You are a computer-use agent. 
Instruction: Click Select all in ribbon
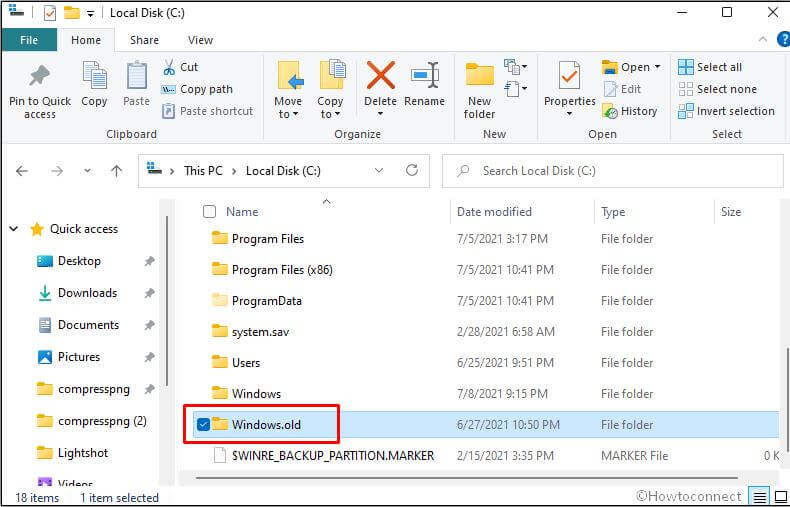[x=710, y=67]
